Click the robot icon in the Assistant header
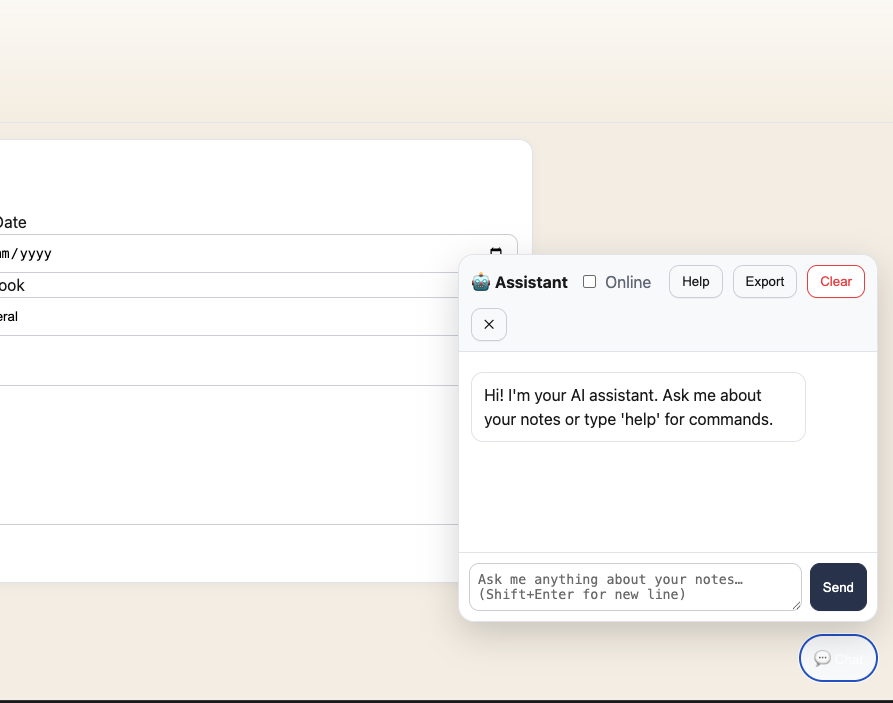The width and height of the screenshot is (893, 703). coord(479,282)
